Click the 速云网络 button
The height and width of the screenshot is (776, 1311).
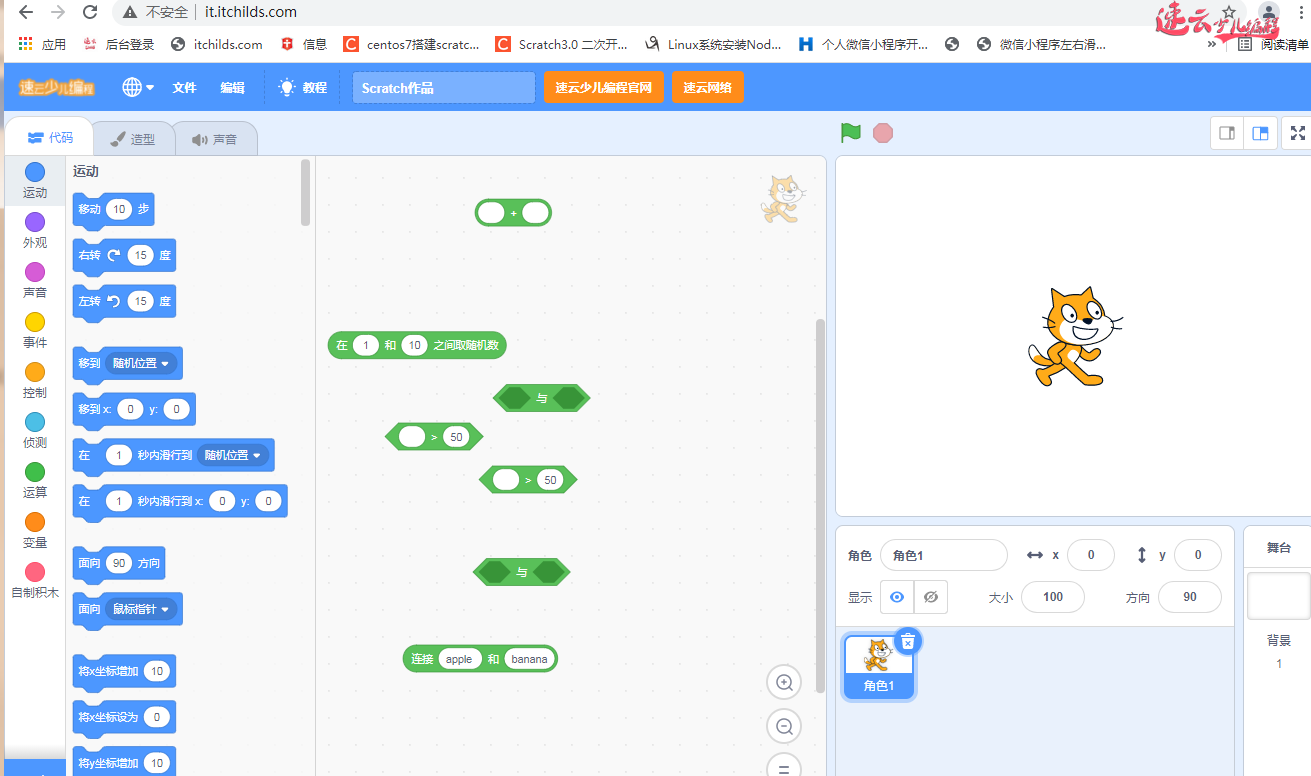pos(707,87)
